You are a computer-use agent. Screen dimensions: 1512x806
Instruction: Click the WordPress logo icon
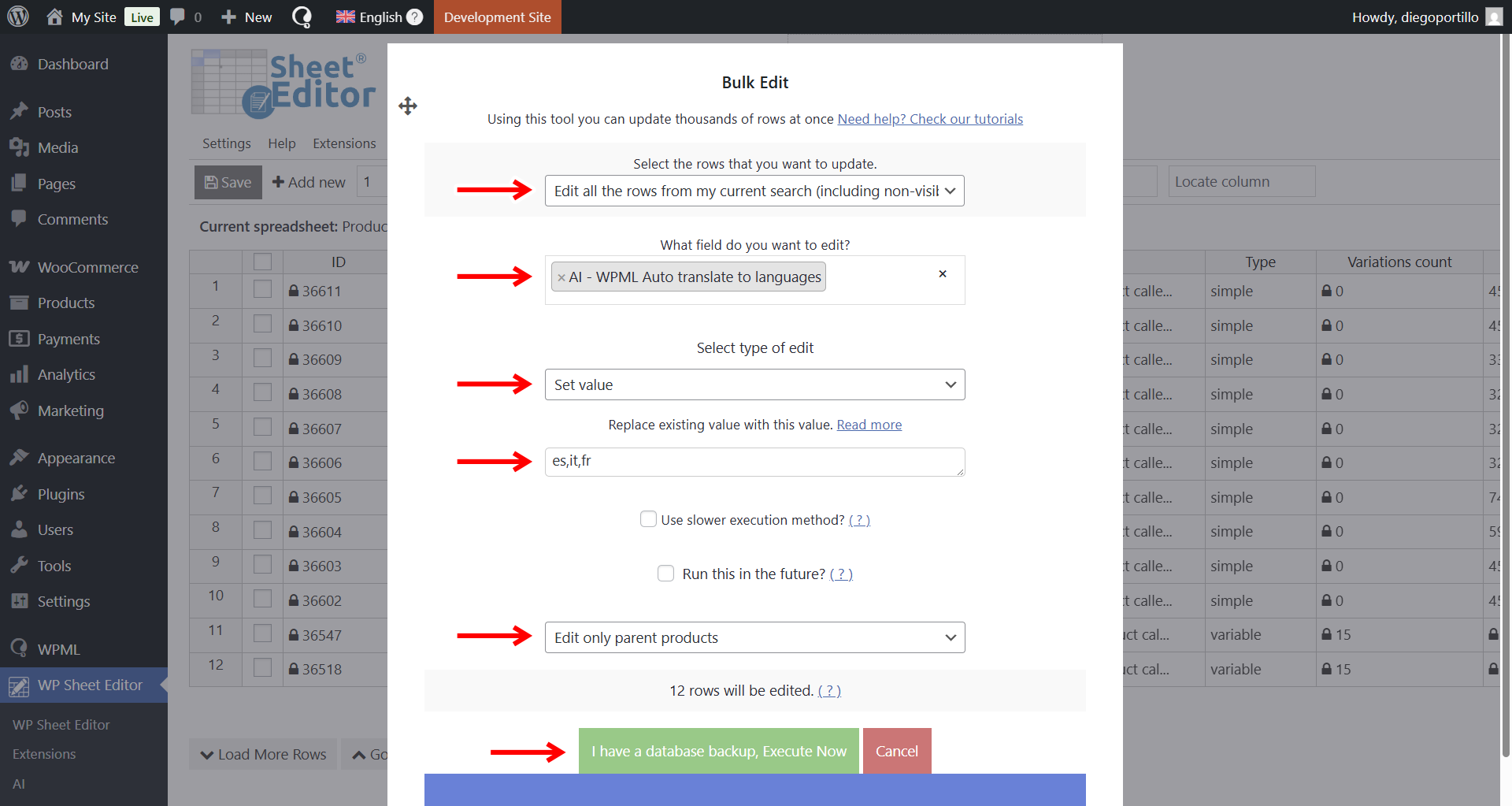coord(18,17)
